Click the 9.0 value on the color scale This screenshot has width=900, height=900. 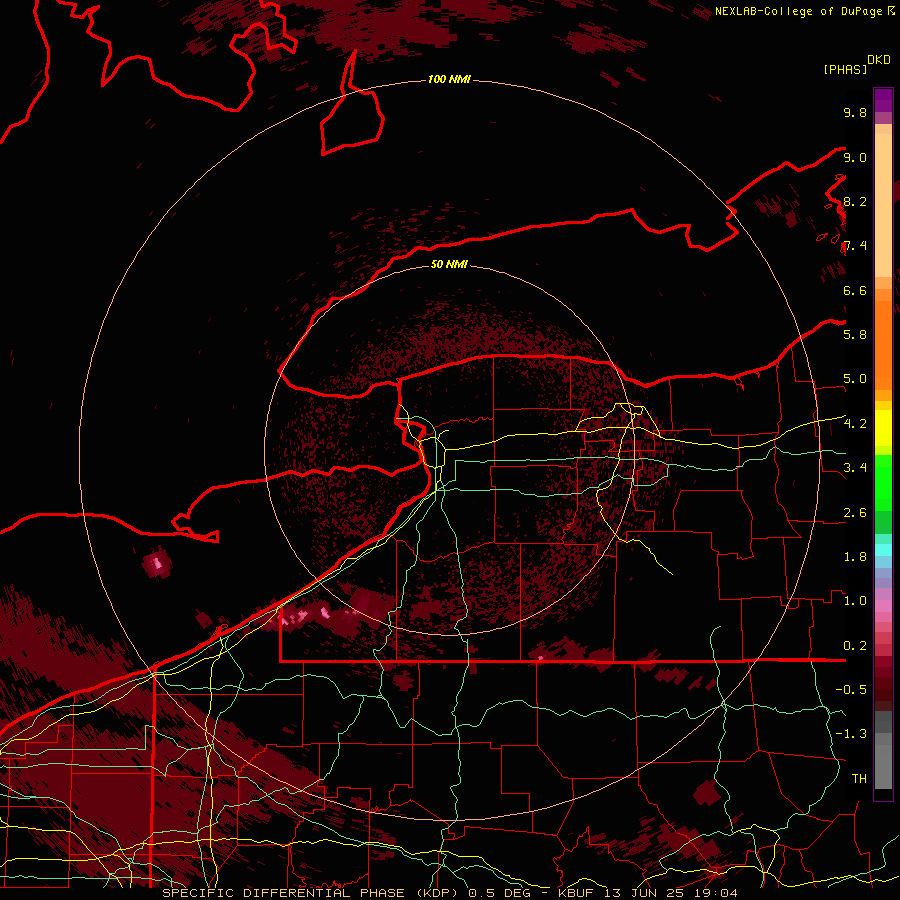click(x=855, y=157)
